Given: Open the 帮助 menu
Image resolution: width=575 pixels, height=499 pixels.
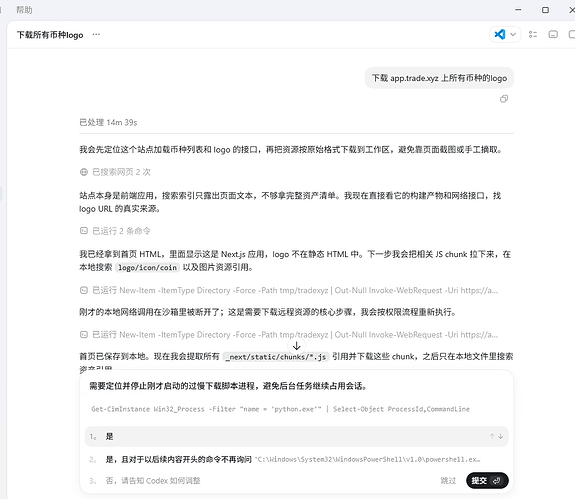Looking at the screenshot, I should tap(24, 10).
